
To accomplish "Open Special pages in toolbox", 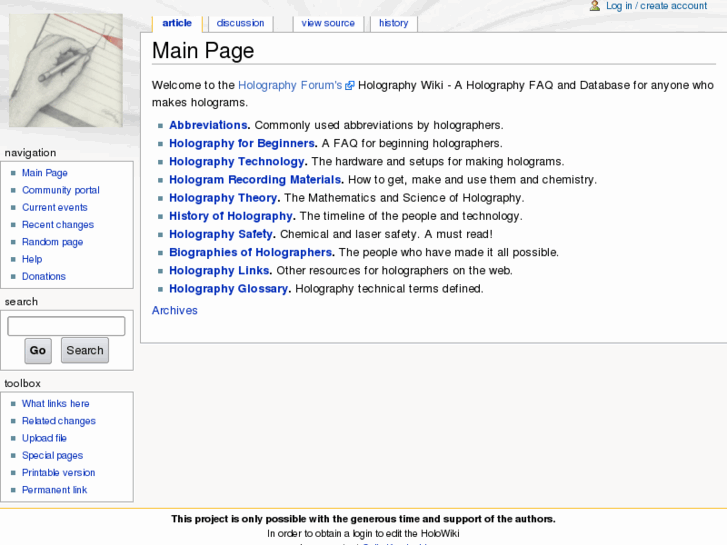I will click(x=52, y=455).
